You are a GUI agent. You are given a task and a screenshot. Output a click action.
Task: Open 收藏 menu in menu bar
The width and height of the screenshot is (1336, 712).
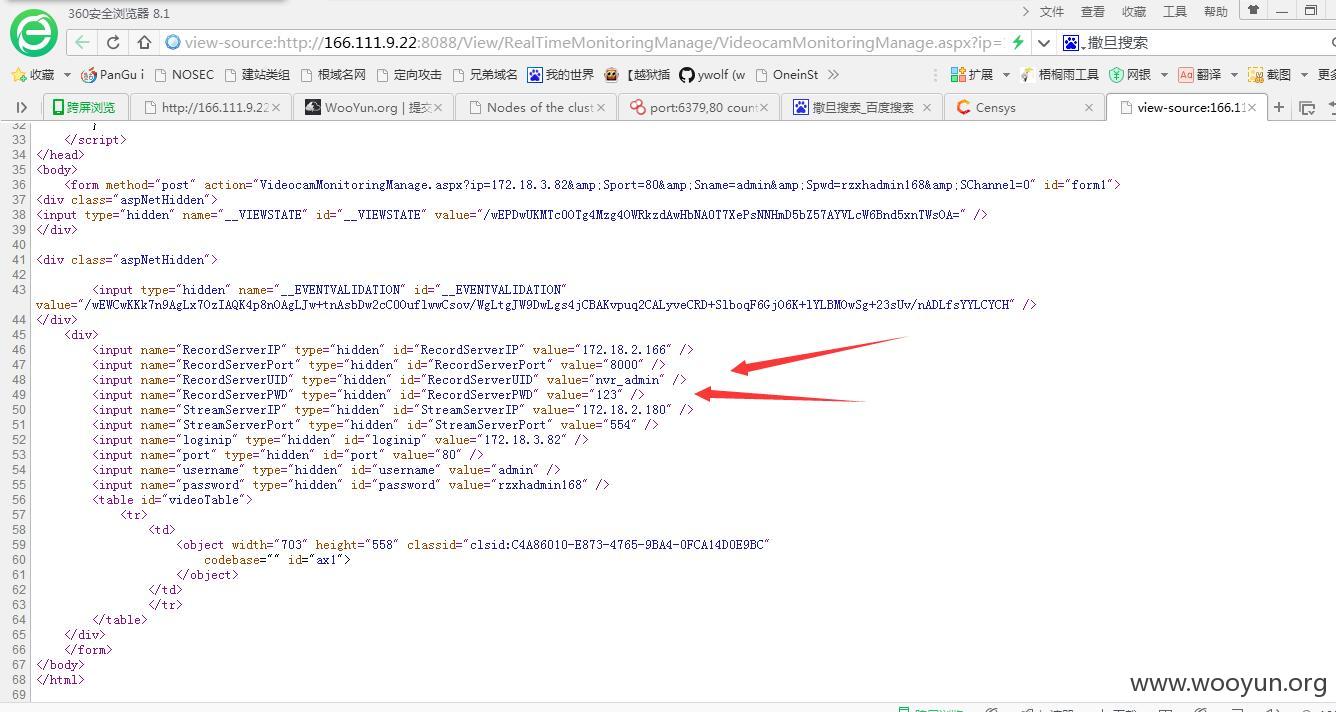[1134, 12]
